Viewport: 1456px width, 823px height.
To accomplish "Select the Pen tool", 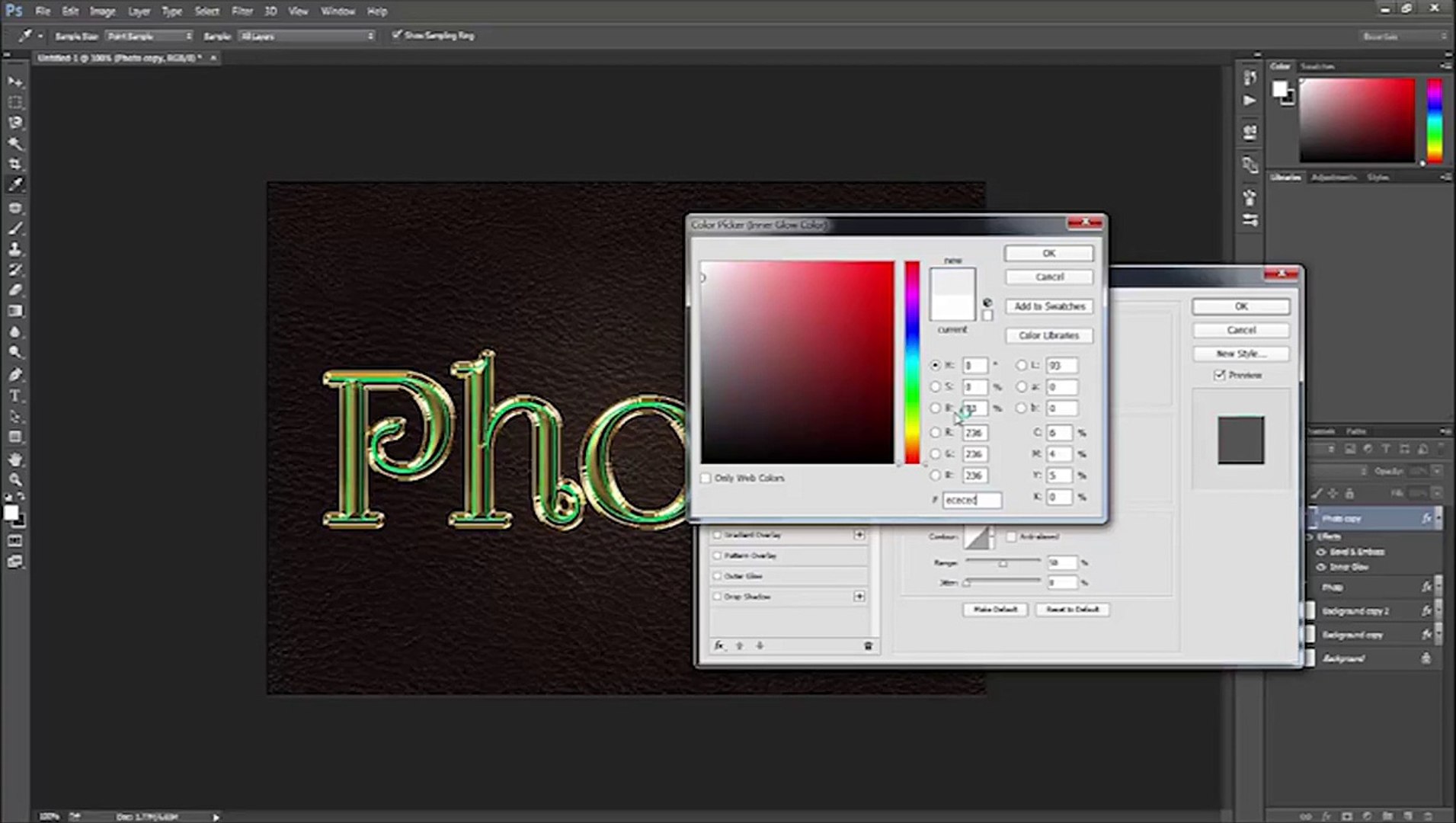I will (15, 375).
